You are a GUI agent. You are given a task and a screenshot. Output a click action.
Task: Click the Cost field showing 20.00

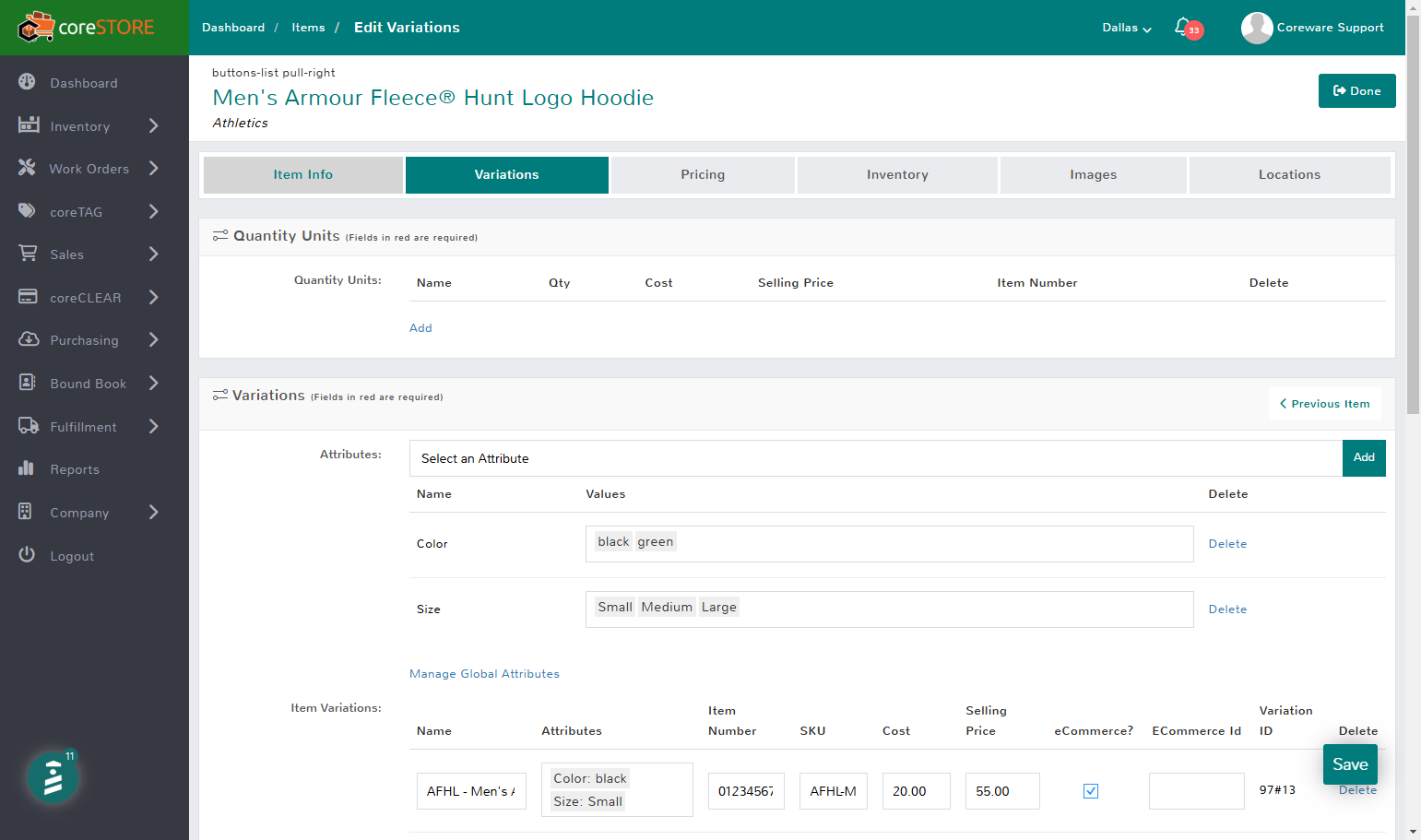point(916,791)
